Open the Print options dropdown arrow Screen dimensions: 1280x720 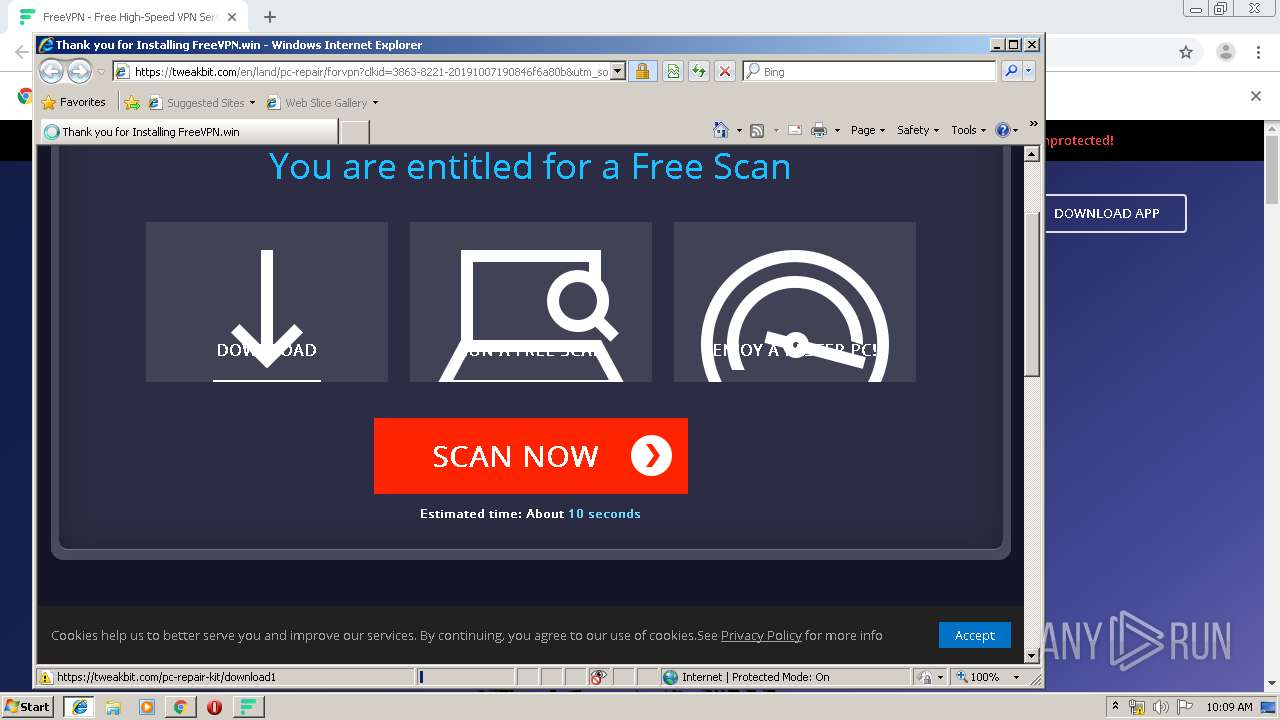[836, 131]
